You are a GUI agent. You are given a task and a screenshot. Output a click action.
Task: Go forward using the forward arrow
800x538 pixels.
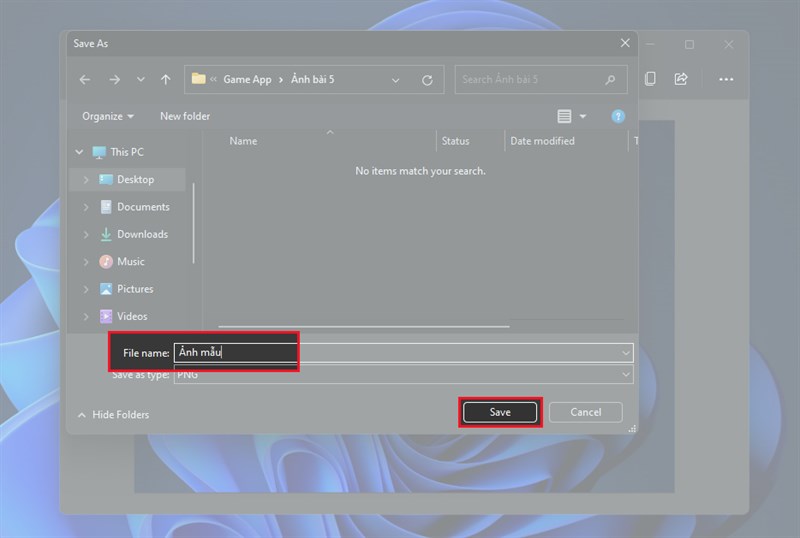114,80
